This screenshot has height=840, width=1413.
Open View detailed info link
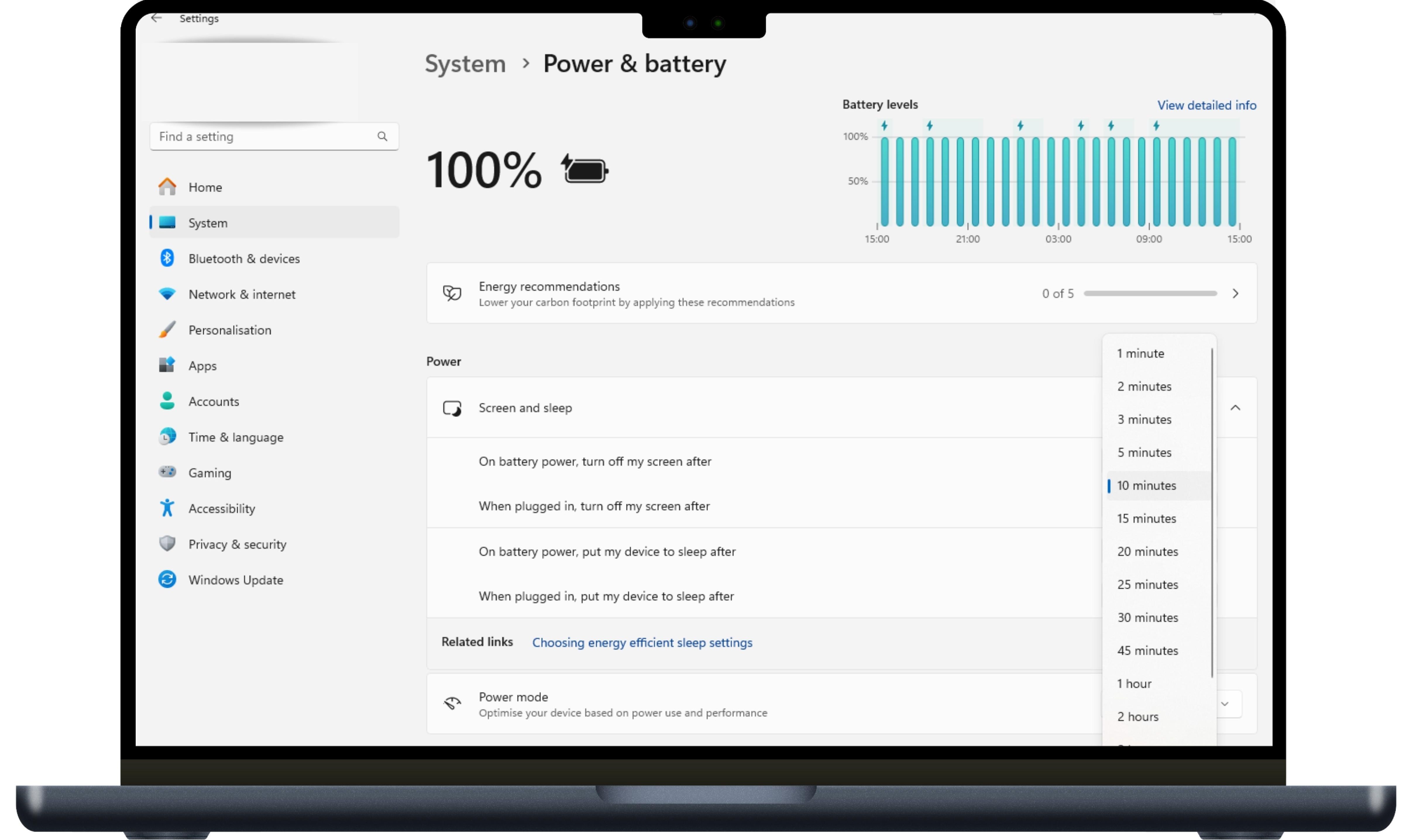(1206, 105)
